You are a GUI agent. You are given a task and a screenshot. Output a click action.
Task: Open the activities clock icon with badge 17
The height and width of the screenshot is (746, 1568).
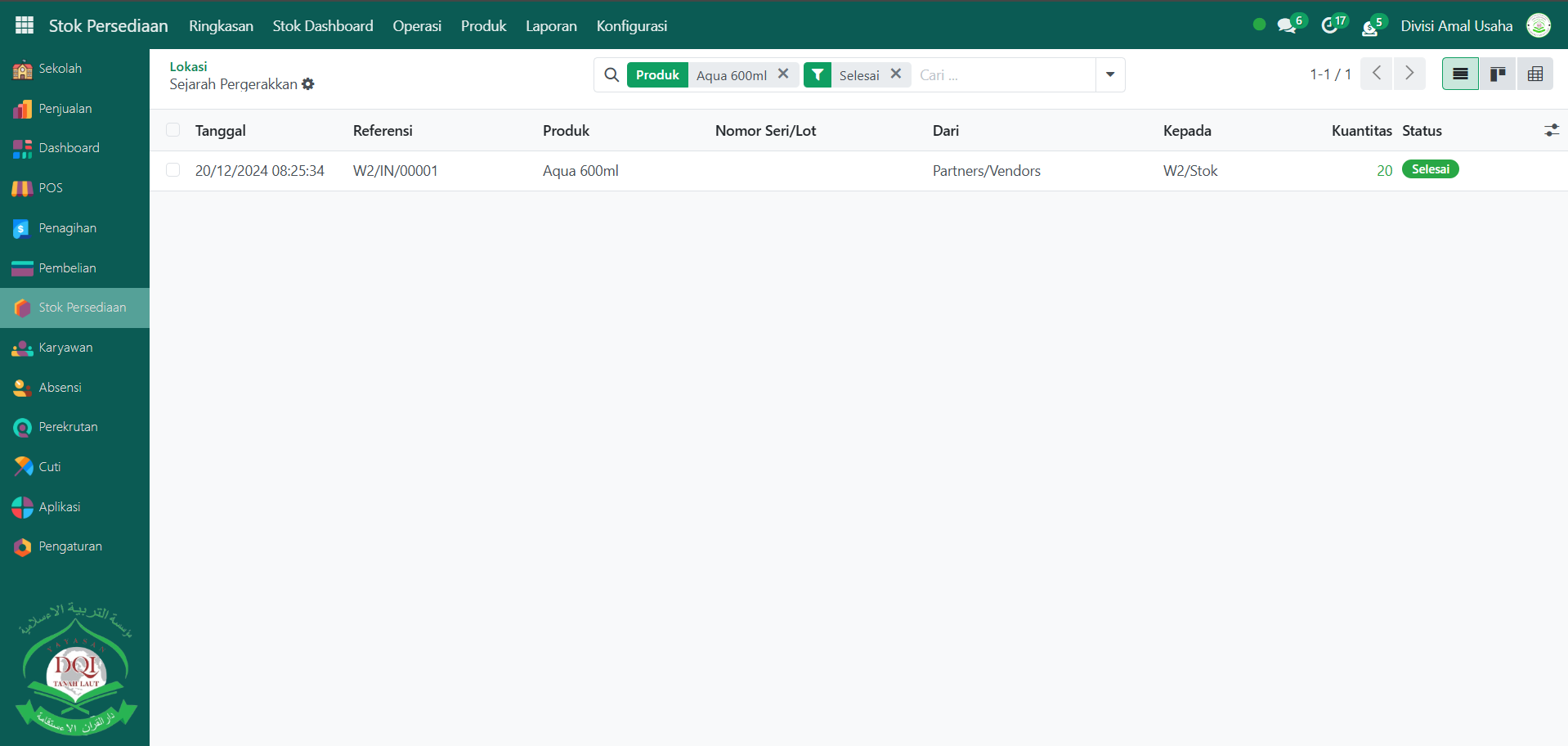pos(1330,26)
